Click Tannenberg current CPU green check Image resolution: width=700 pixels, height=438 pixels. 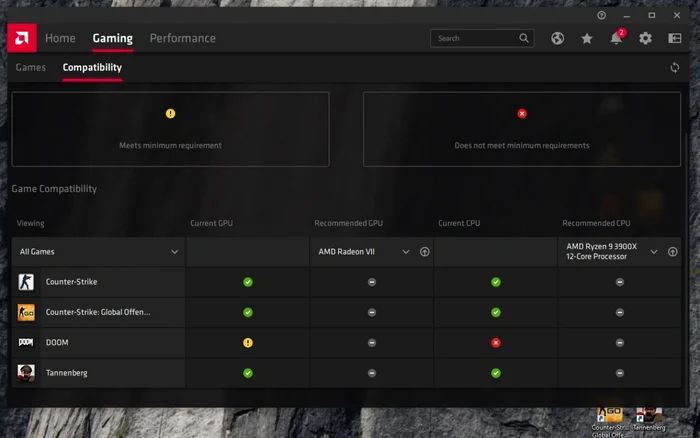(496, 373)
